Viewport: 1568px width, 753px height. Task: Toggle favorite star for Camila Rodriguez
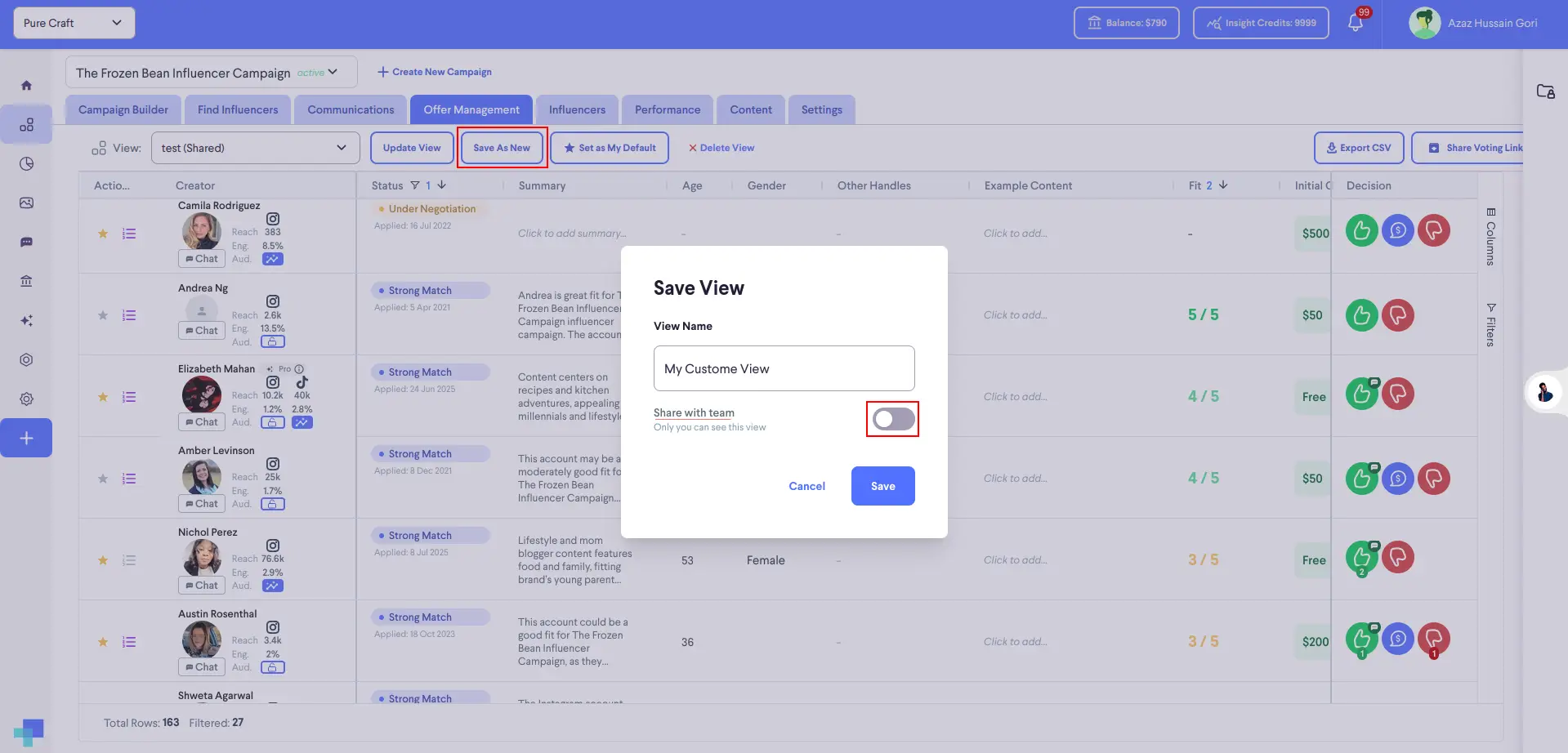pos(103,234)
